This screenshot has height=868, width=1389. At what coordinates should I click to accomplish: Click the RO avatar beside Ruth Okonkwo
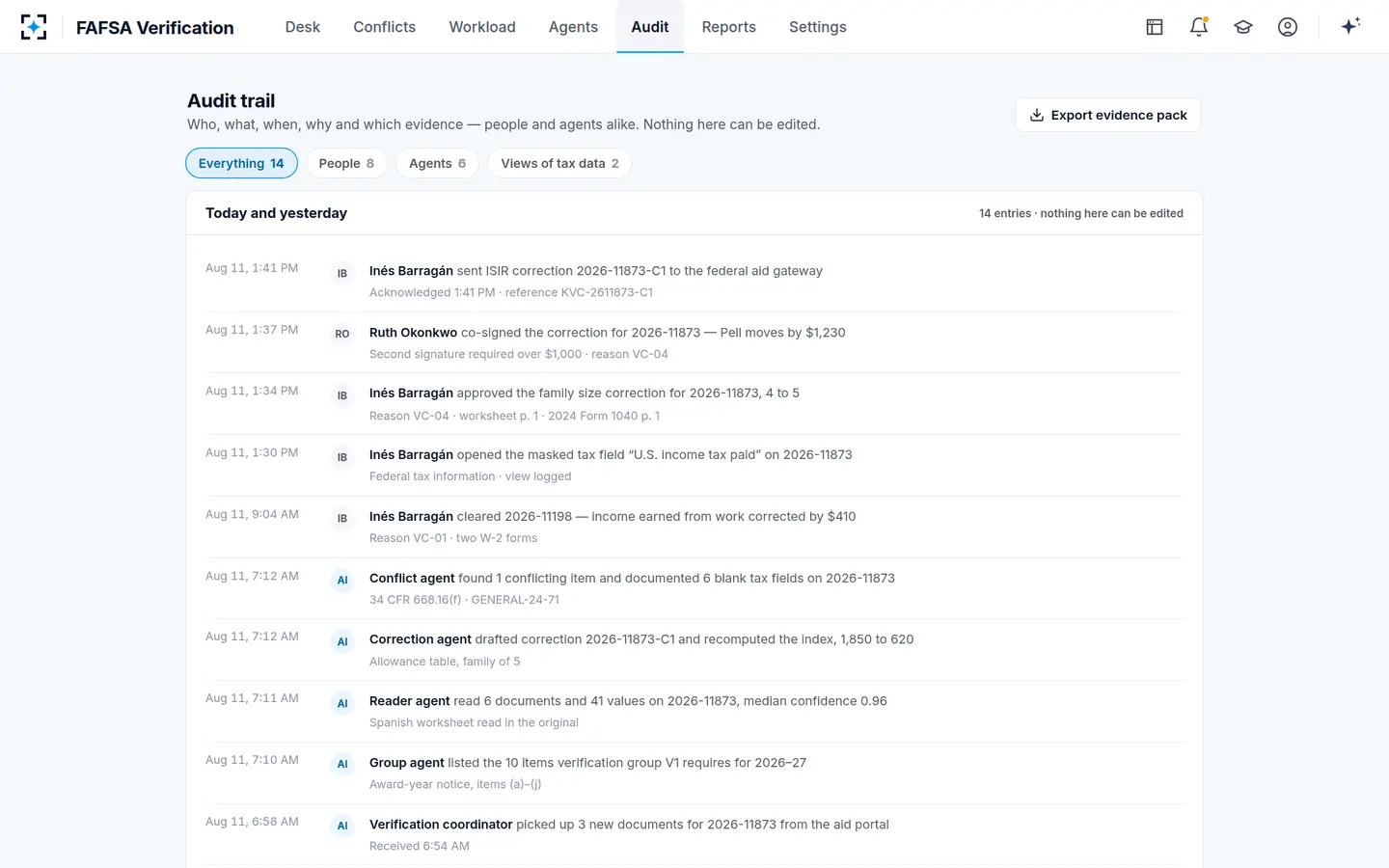[x=342, y=334]
